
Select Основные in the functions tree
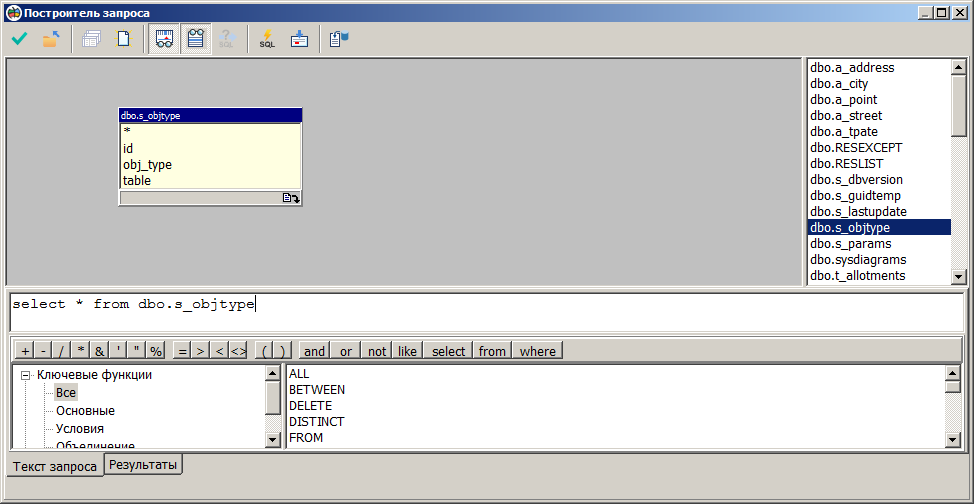[85, 411]
